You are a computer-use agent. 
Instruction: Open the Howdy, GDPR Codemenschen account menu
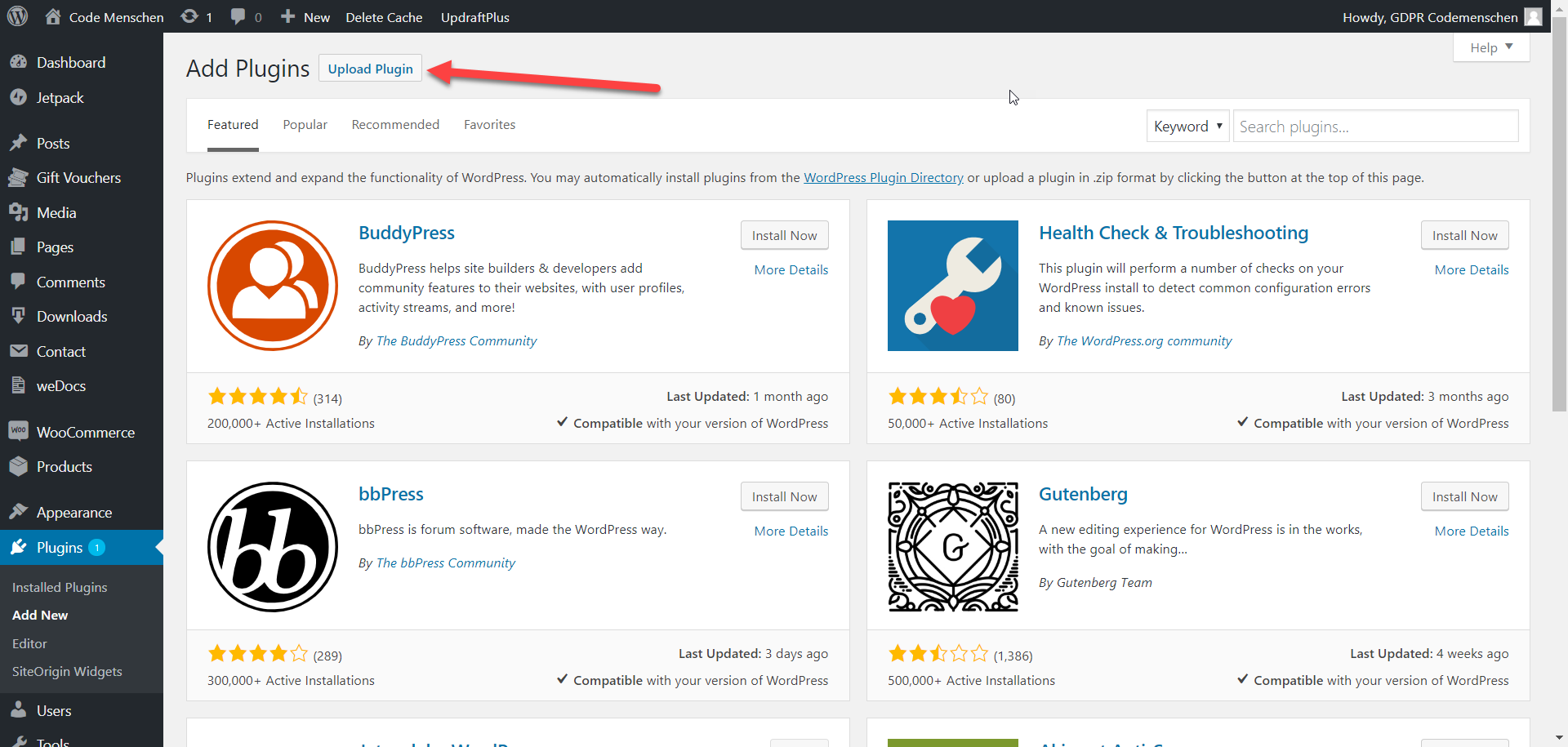(1442, 16)
